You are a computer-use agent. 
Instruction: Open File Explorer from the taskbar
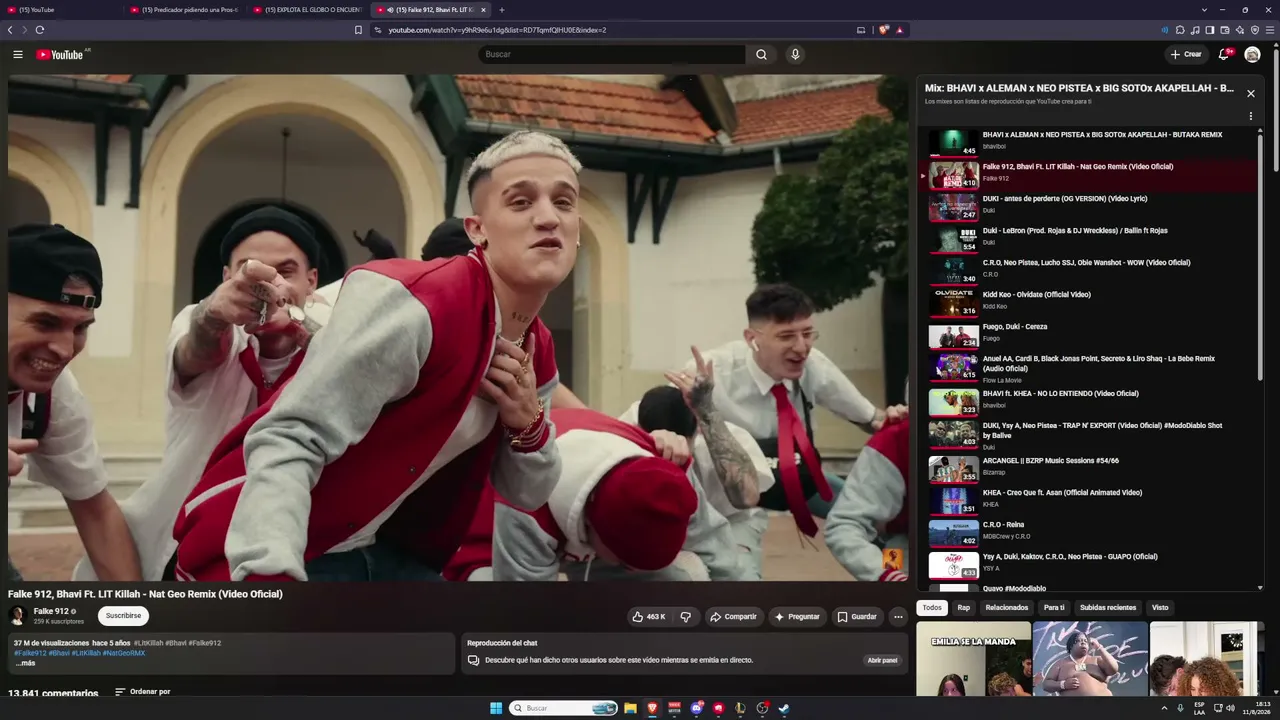[630, 708]
